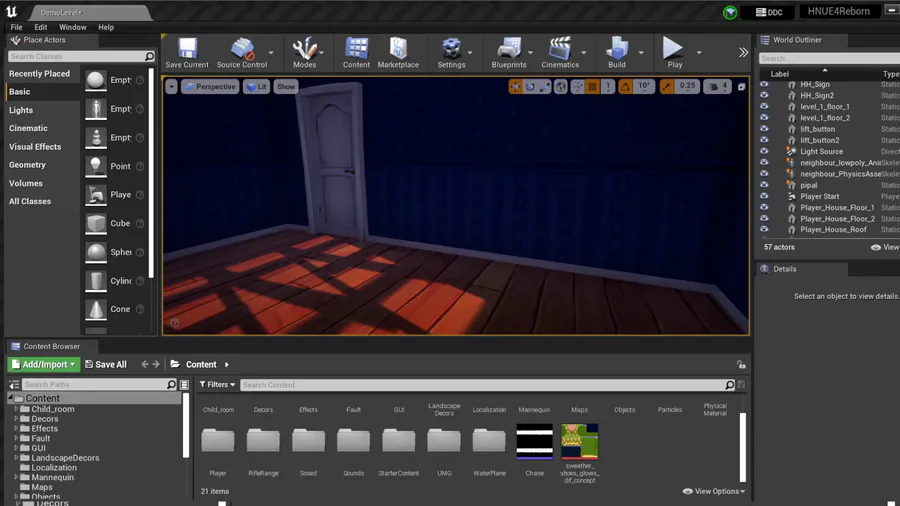Open the Marketplace toolbar icon
This screenshot has width=900, height=506.
pyautogui.click(x=398, y=53)
